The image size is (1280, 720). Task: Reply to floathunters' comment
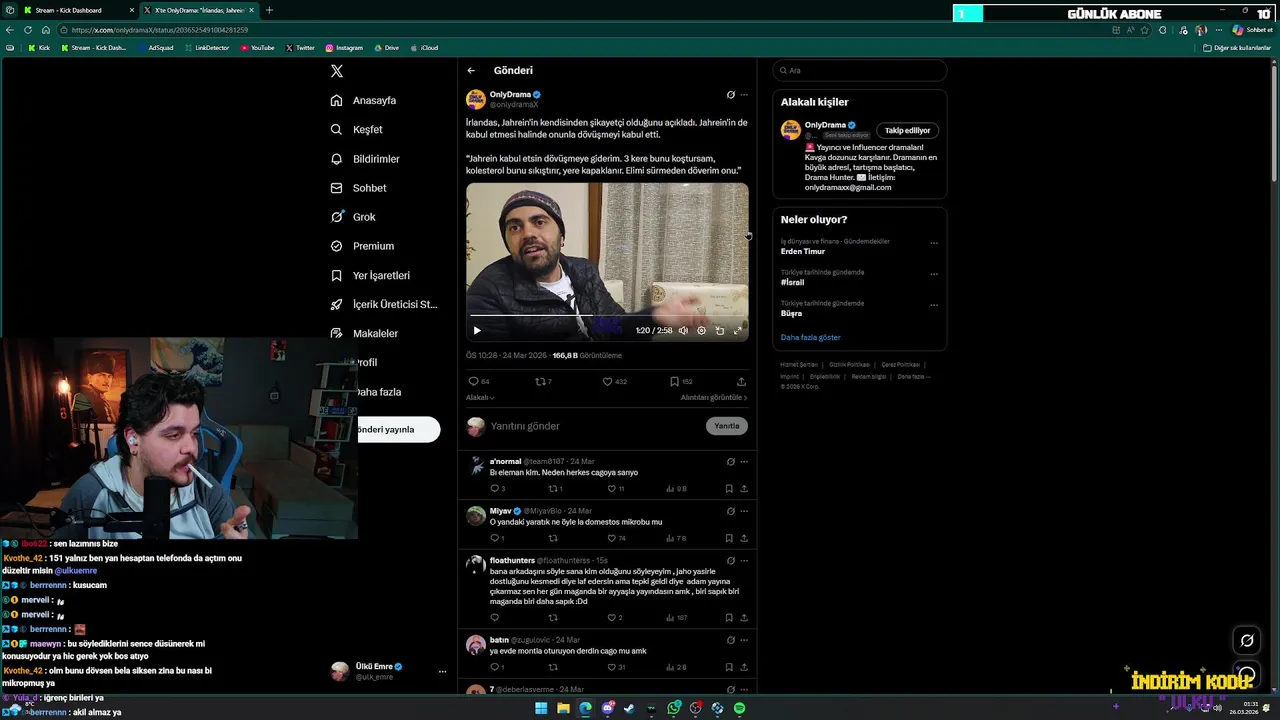[494, 618]
